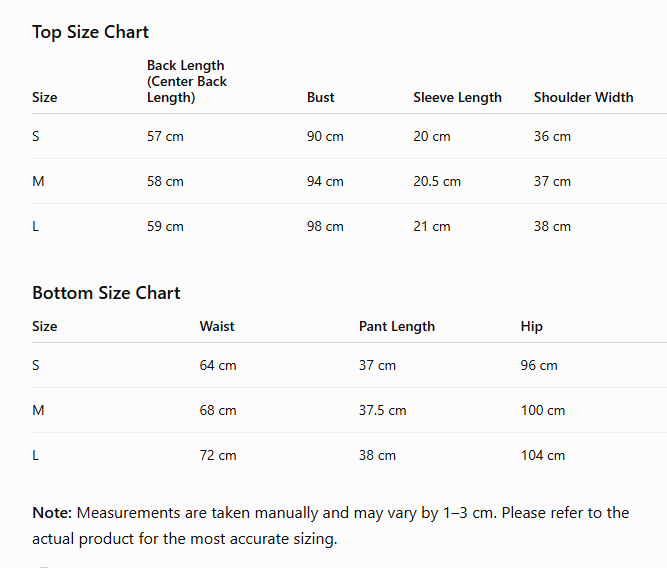Select the 104 cm hip value
The height and width of the screenshot is (568, 667).
[x=543, y=456]
